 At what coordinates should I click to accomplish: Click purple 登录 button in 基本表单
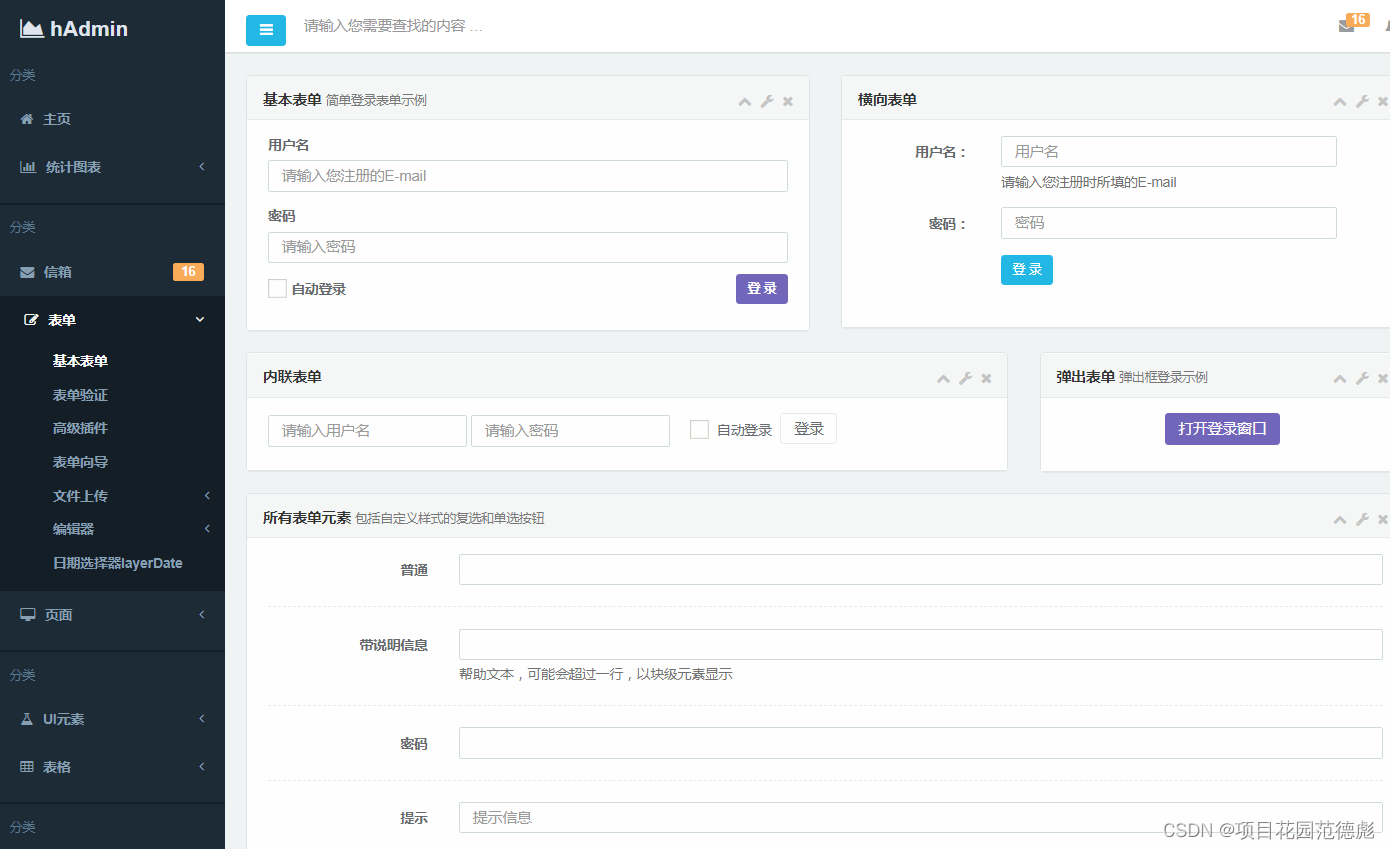[x=762, y=289]
